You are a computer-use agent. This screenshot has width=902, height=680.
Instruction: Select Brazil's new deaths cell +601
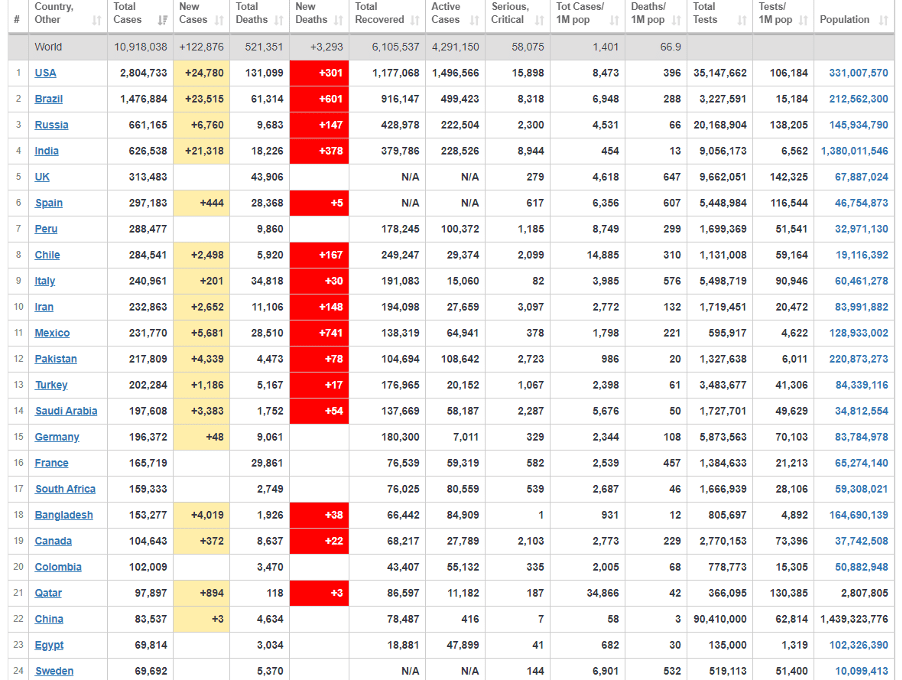319,99
